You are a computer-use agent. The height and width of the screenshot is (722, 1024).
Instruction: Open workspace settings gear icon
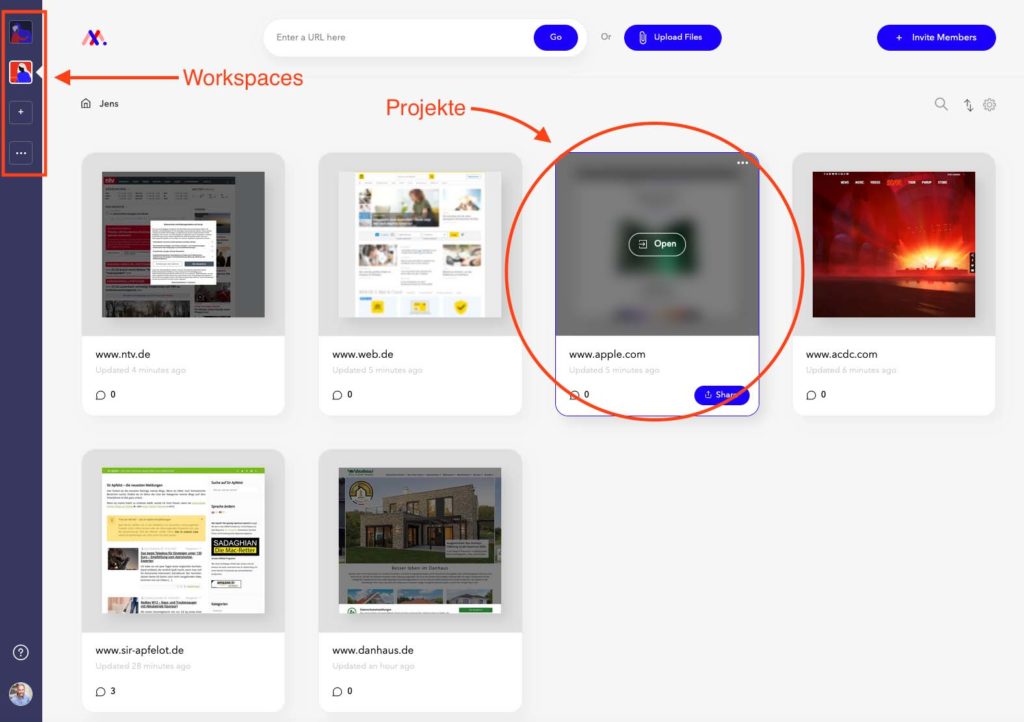989,104
